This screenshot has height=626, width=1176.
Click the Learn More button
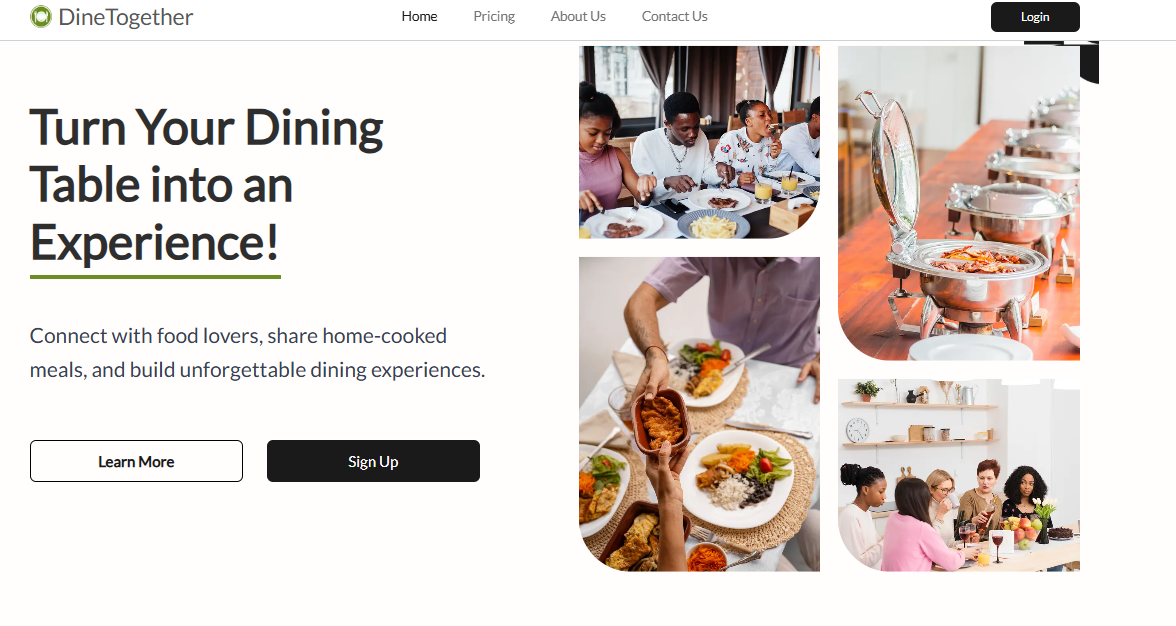pos(136,461)
